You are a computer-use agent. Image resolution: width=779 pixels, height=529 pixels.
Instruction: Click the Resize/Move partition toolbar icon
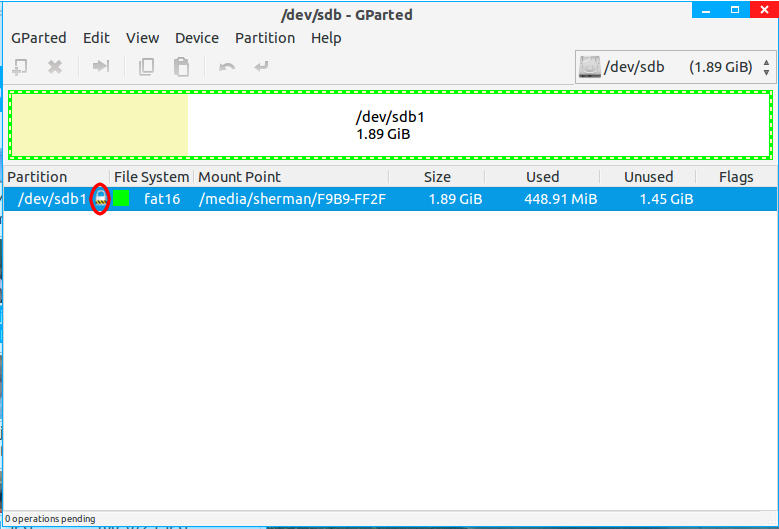point(101,67)
